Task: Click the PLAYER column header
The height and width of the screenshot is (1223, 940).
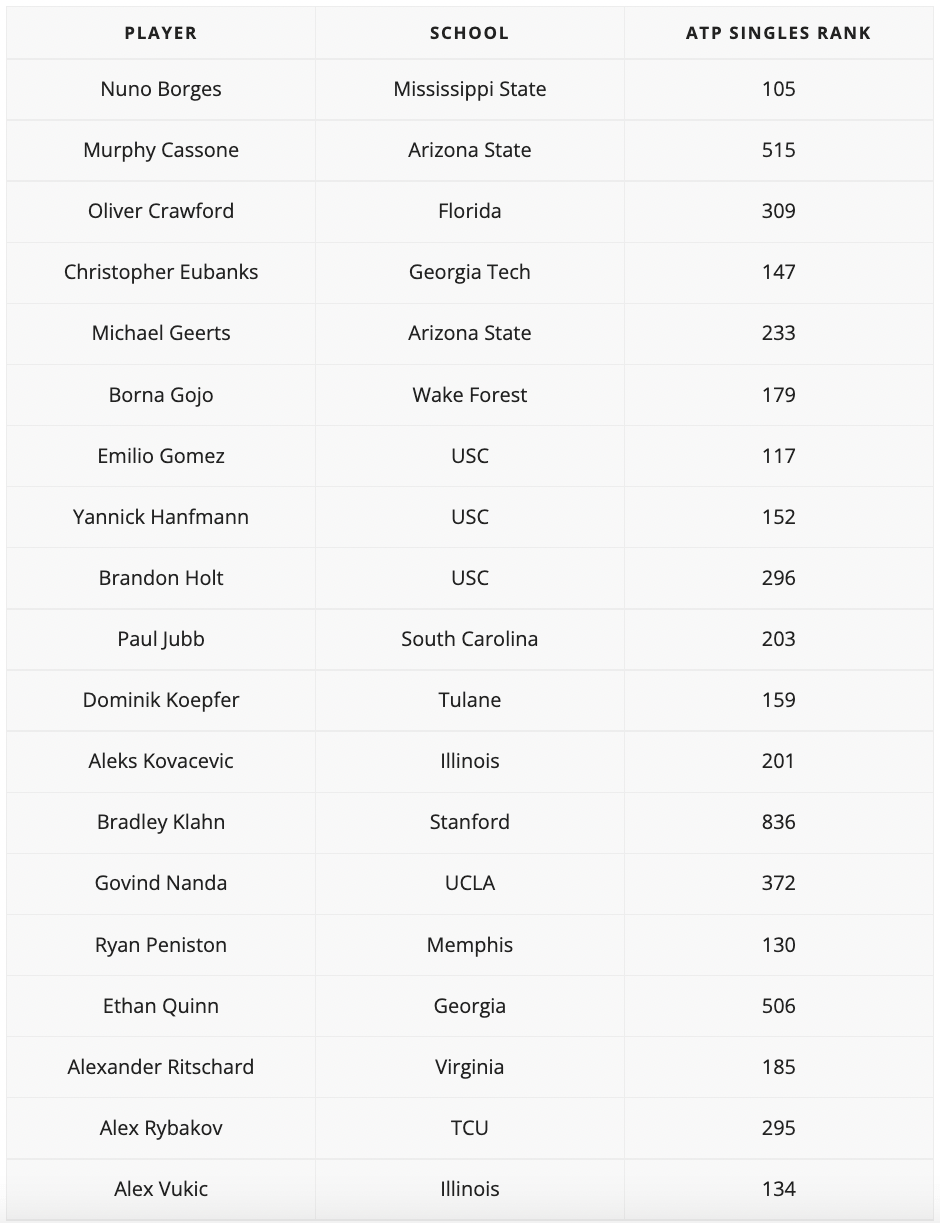Action: coord(161,33)
